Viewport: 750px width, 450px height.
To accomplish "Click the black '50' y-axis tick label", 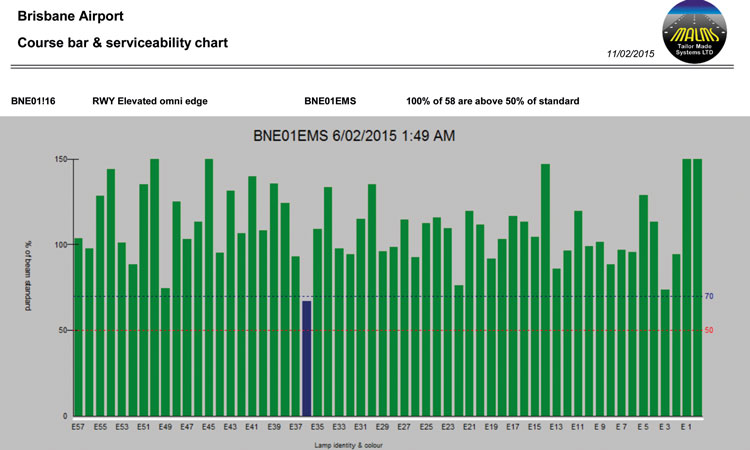I will tap(63, 330).
